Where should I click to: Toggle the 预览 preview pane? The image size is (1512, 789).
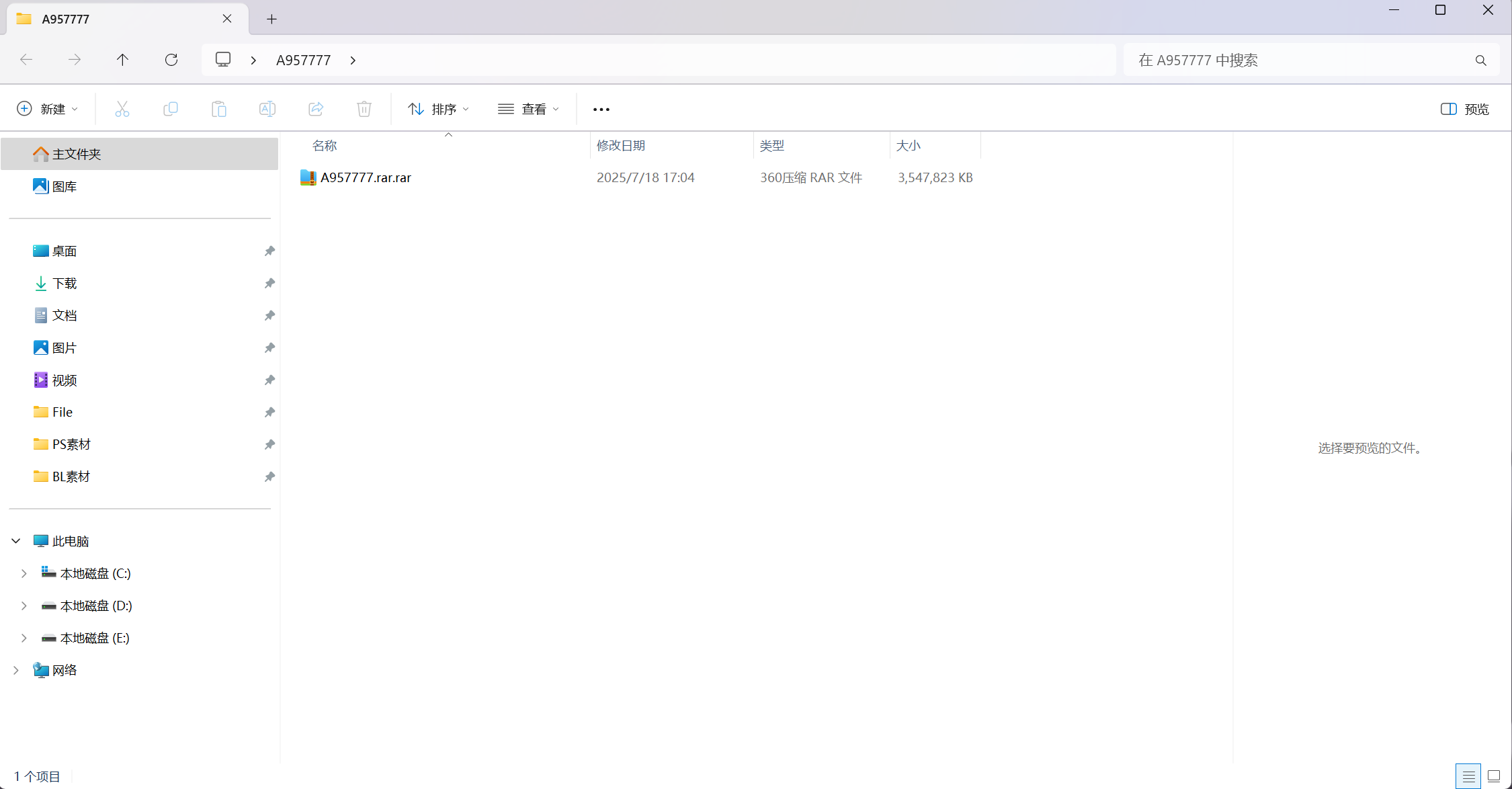click(x=1465, y=109)
